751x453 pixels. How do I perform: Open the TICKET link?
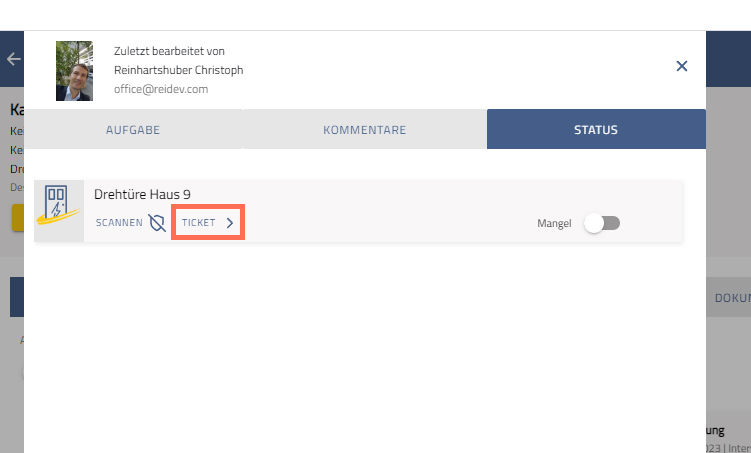pyautogui.click(x=199, y=223)
